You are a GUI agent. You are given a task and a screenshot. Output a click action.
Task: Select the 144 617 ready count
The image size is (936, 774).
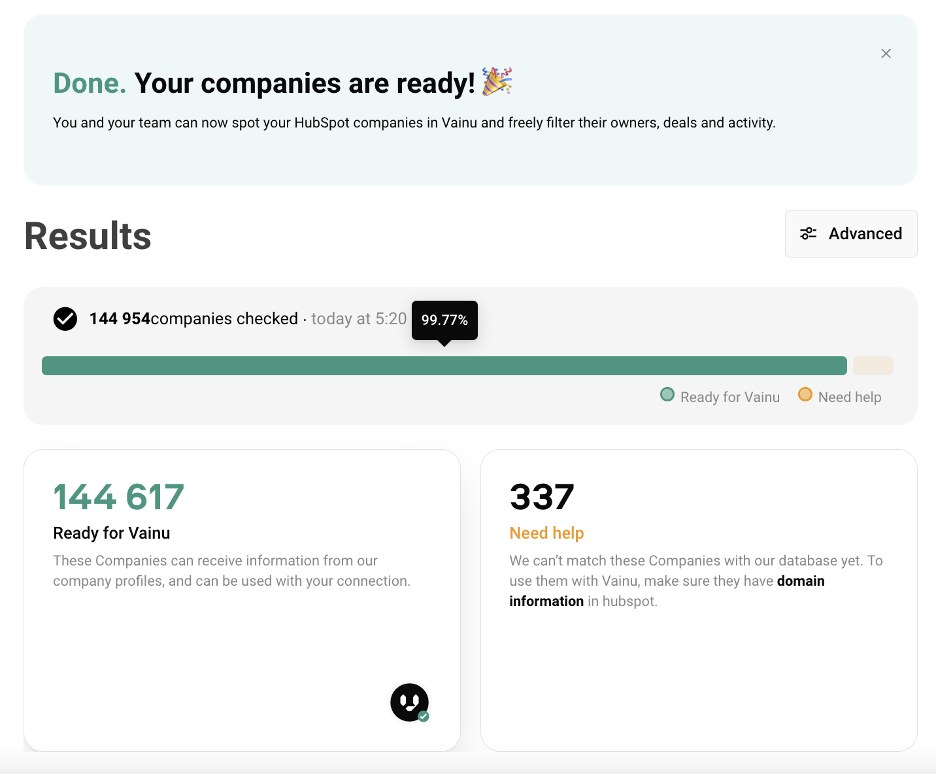[119, 497]
